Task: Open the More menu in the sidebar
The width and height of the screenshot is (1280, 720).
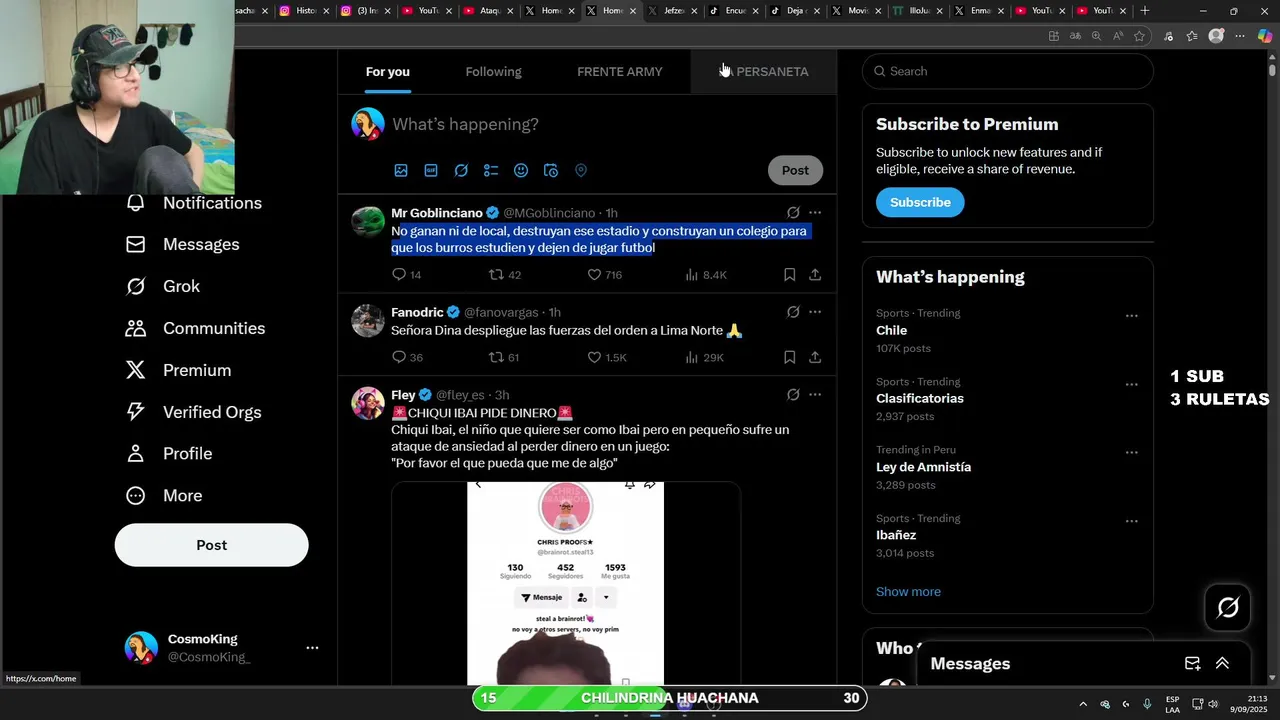Action: click(x=164, y=496)
